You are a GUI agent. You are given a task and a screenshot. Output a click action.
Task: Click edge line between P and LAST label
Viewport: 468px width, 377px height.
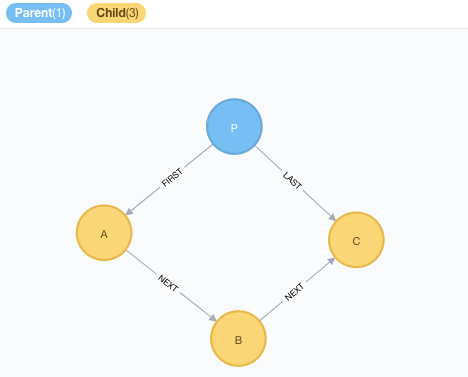[x=269, y=158]
